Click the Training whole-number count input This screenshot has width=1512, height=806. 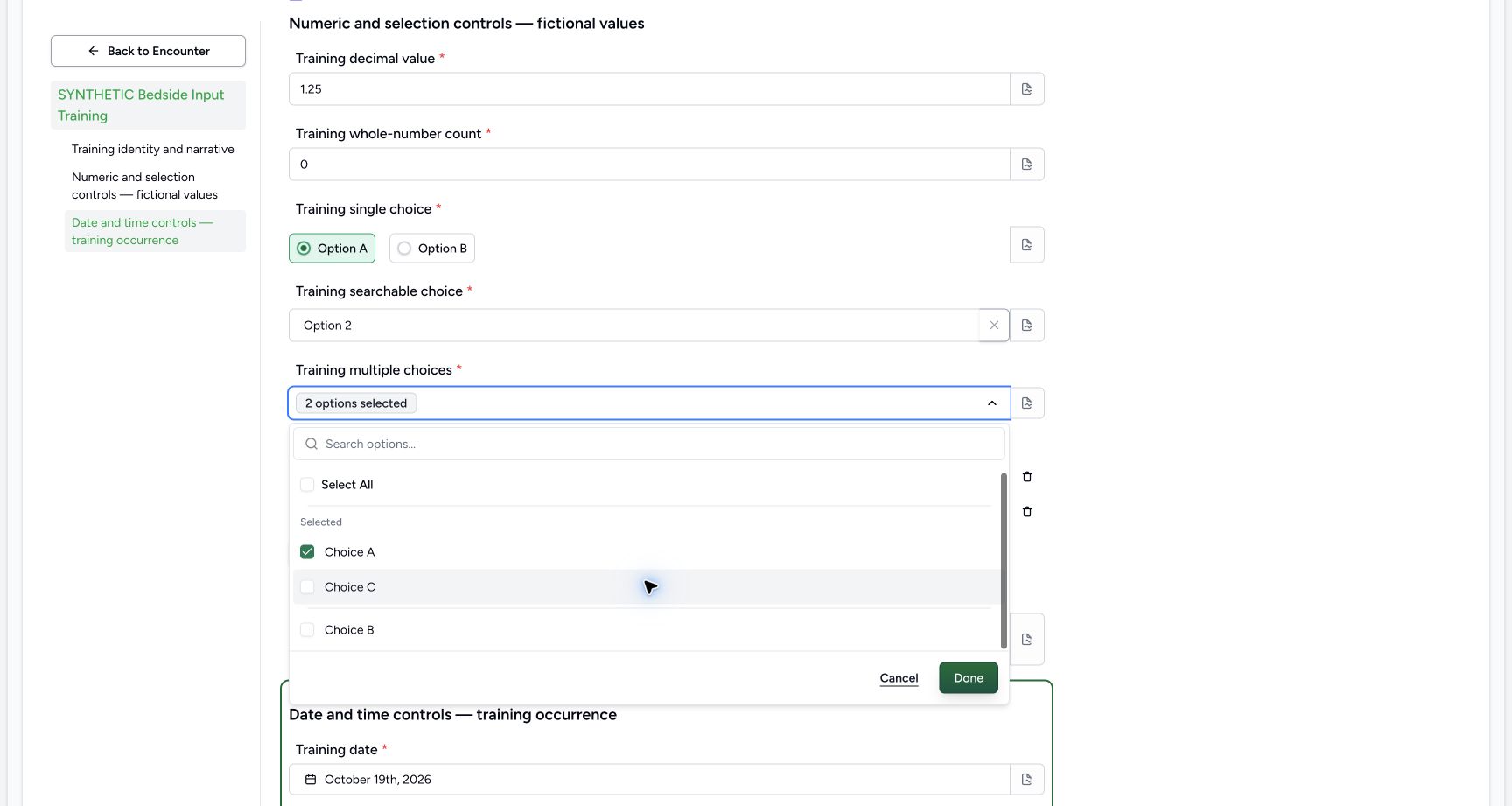pyautogui.click(x=649, y=165)
